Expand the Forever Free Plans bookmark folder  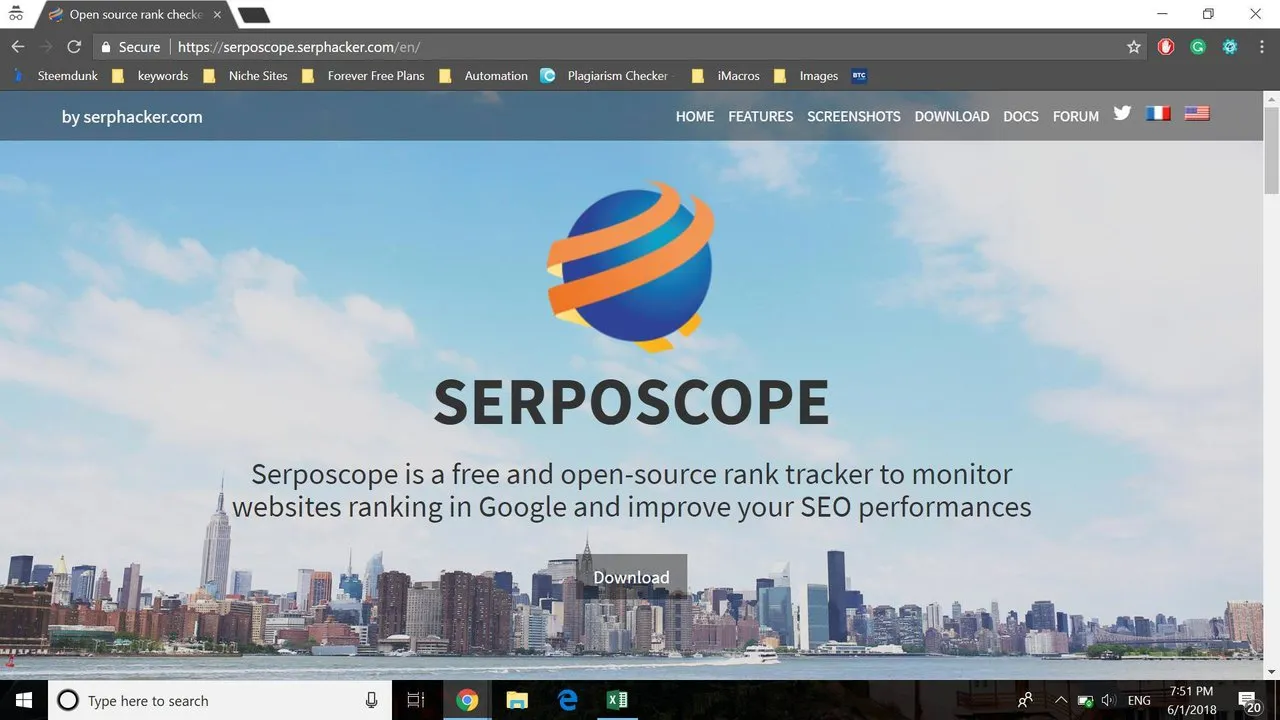pos(363,76)
